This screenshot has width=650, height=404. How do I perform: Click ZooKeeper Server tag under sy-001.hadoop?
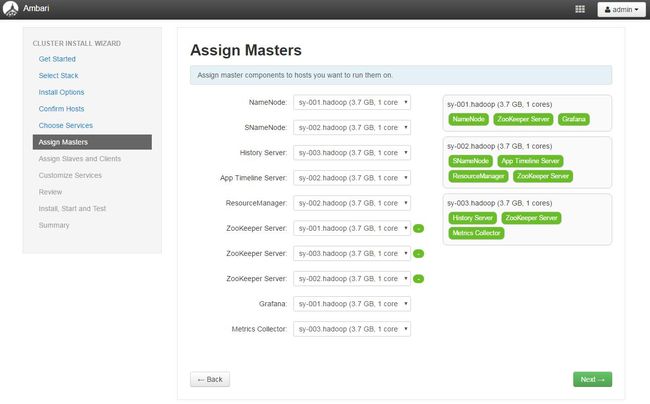coord(523,119)
